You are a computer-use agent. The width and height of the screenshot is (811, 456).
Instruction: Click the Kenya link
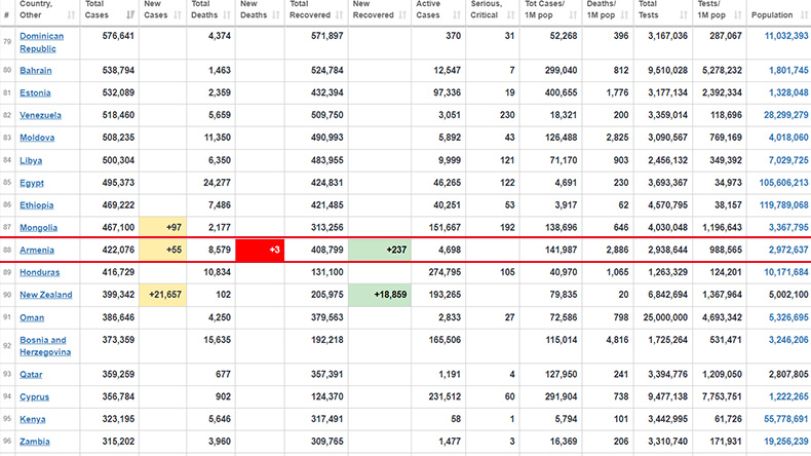point(32,419)
